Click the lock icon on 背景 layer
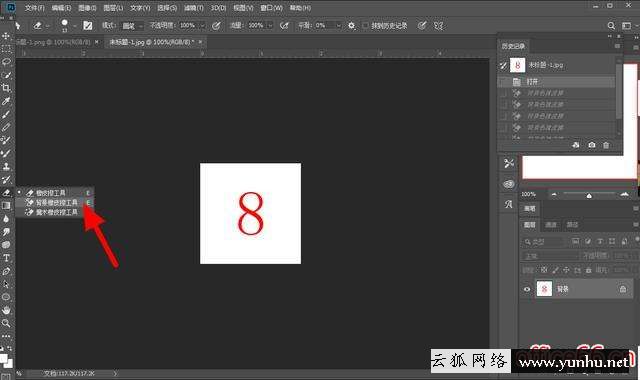 pyautogui.click(x=623, y=289)
